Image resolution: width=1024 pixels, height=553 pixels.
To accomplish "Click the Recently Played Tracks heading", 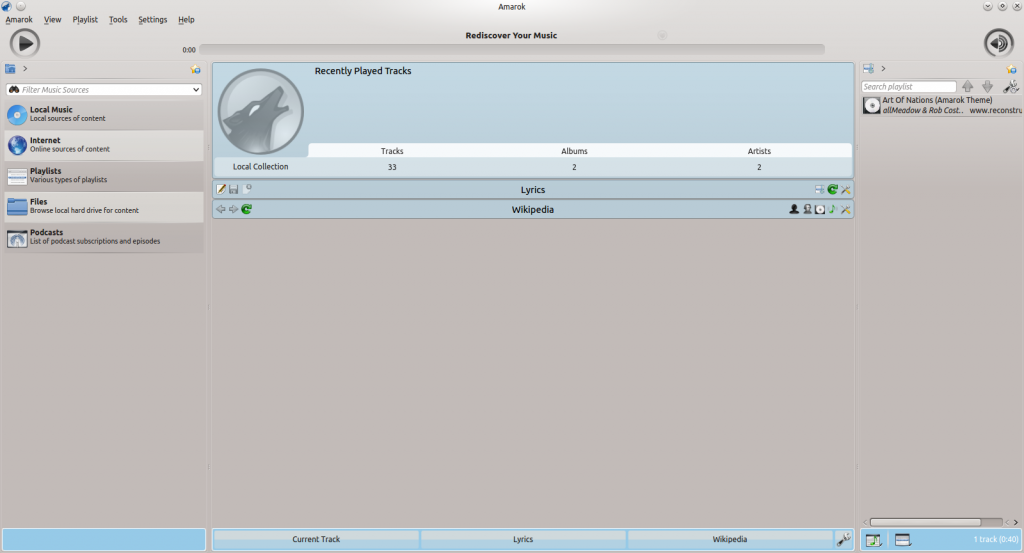I will point(363,71).
